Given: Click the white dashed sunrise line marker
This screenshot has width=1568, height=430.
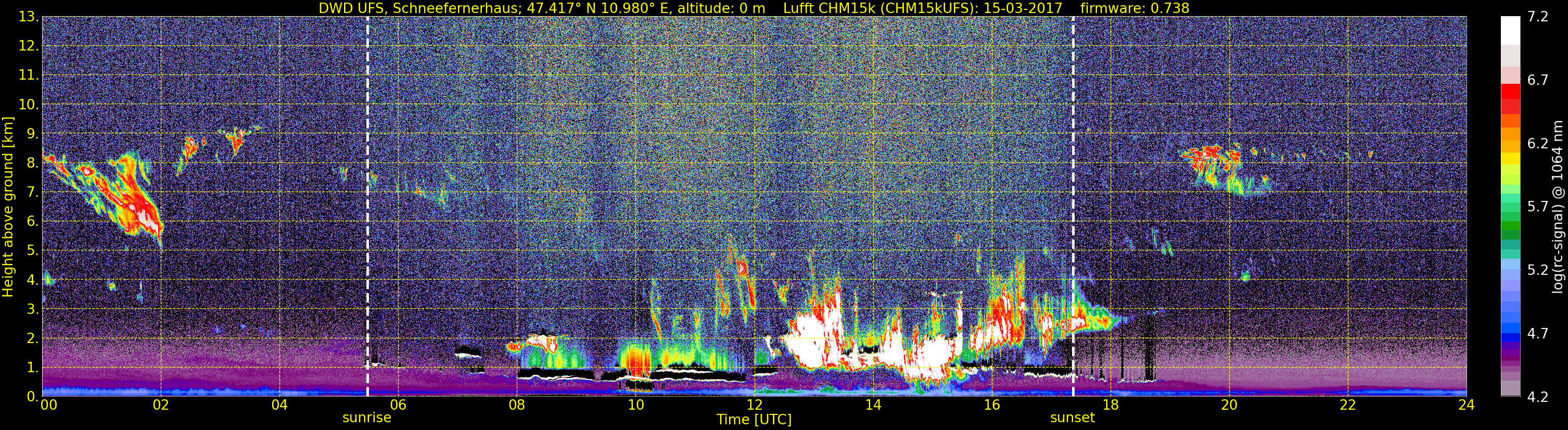Looking at the screenshot, I should coord(367,207).
